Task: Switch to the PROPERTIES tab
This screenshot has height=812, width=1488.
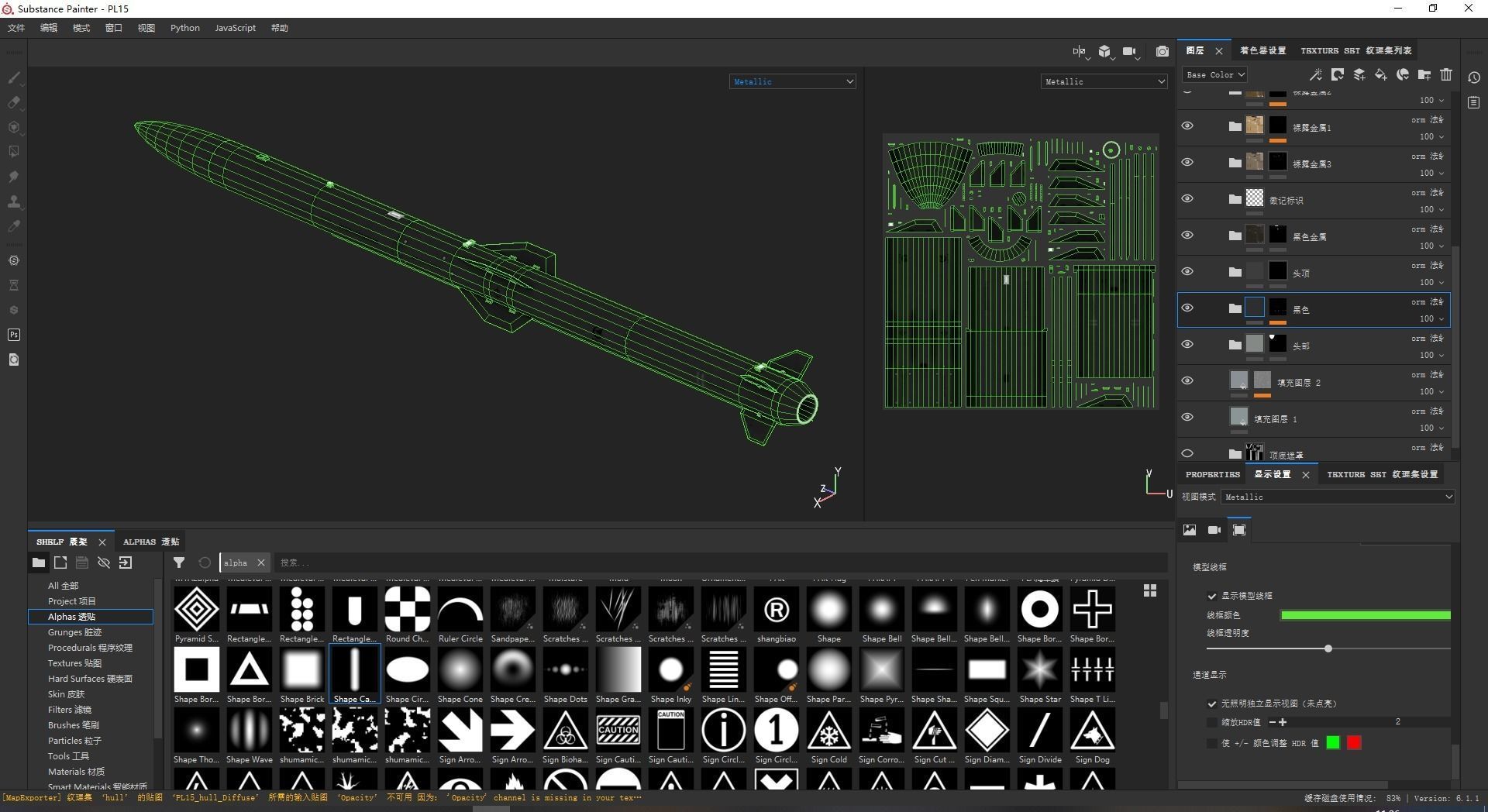Action: (1212, 474)
